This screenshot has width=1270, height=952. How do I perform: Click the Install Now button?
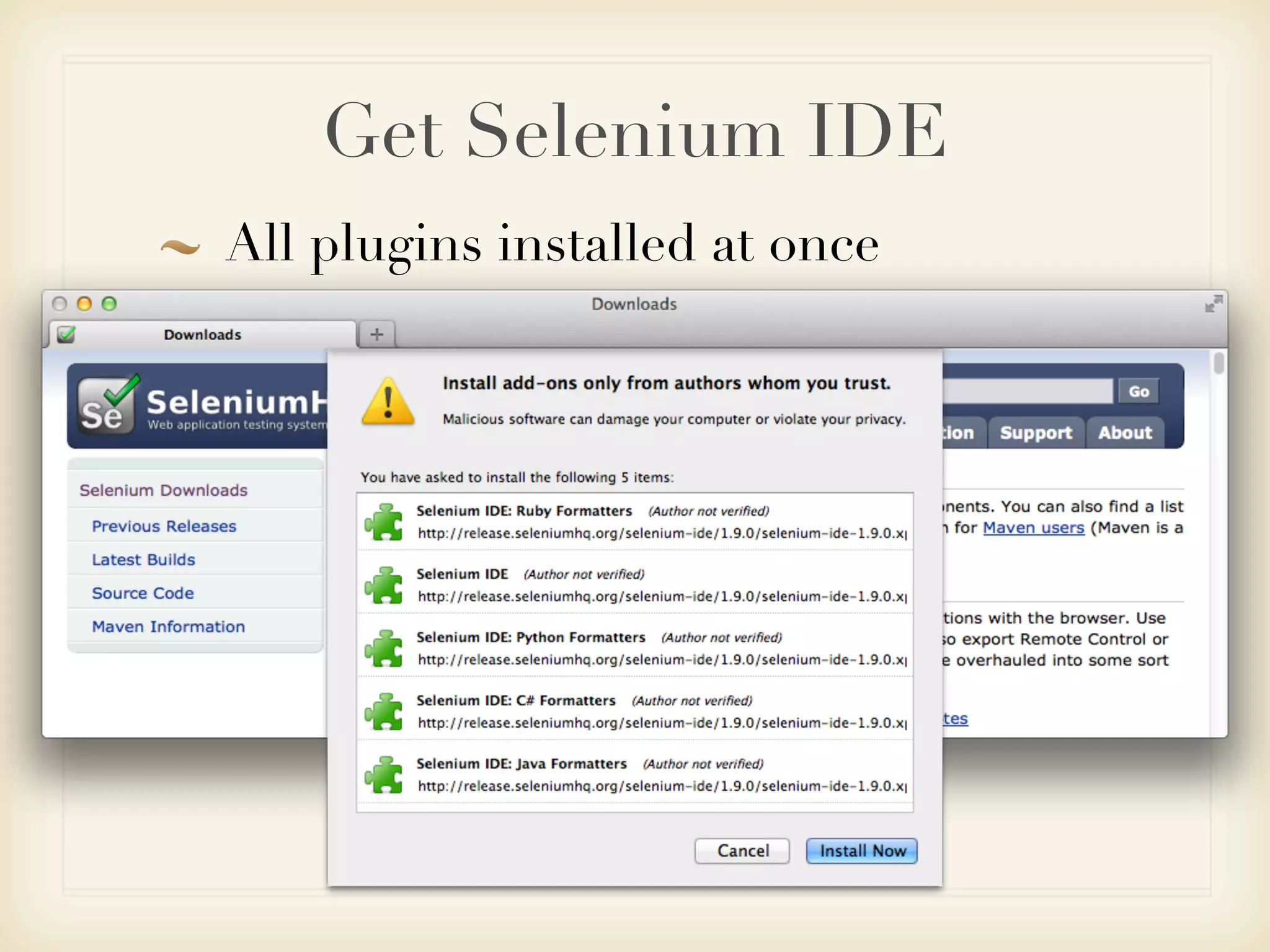pos(861,850)
